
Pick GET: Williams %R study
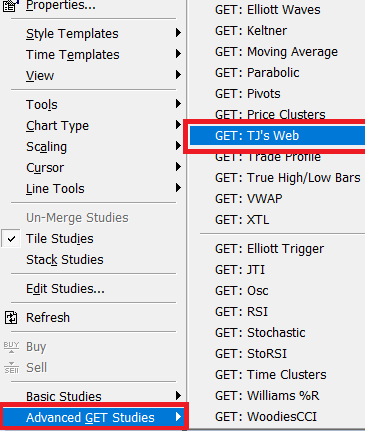[x=267, y=396]
